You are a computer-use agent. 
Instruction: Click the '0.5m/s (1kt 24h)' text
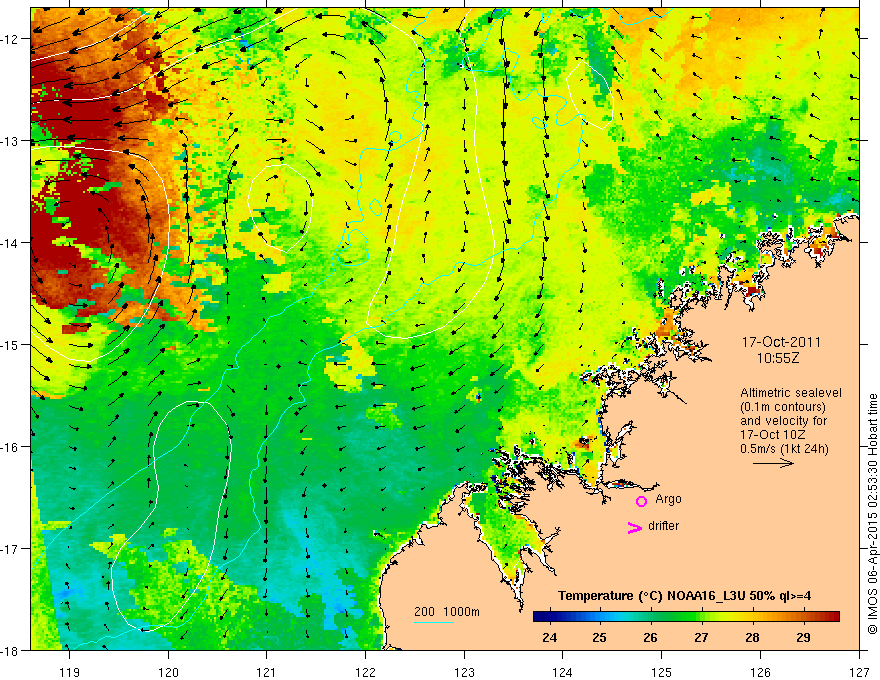[x=785, y=449]
